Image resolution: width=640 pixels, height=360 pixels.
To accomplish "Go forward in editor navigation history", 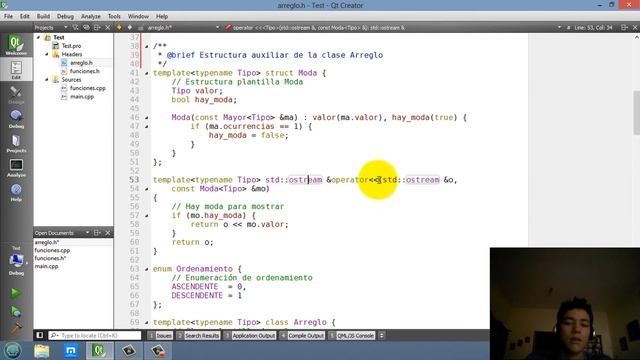I will [130, 27].
